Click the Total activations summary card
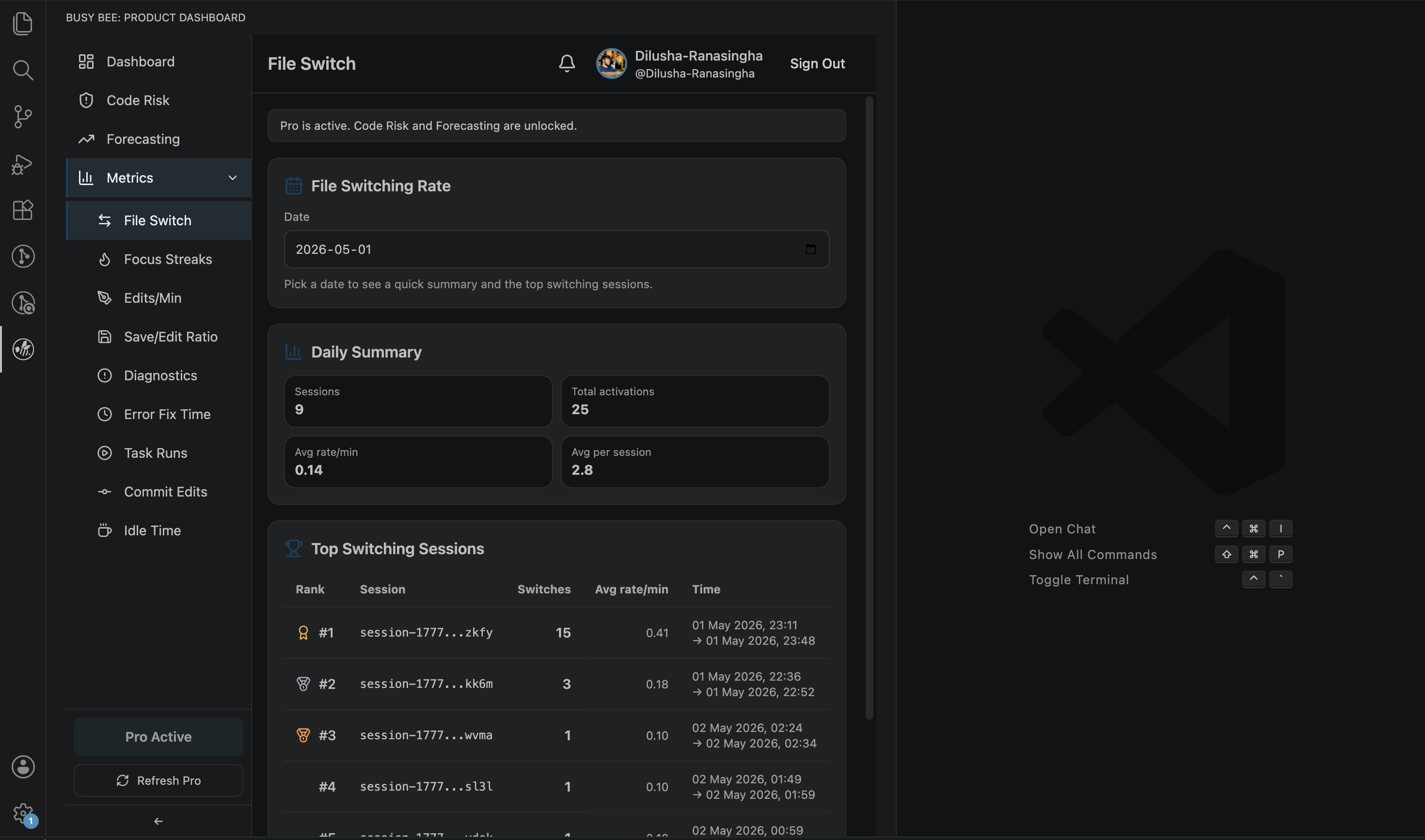Screen dimensions: 1425x840 pyautogui.click(x=695, y=401)
